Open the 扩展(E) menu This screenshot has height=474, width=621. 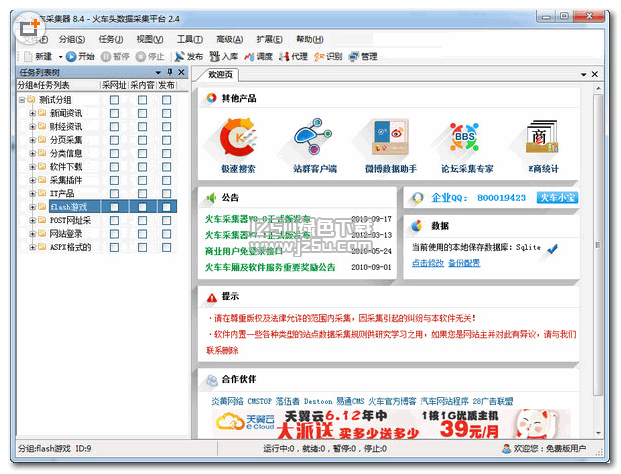pos(269,39)
